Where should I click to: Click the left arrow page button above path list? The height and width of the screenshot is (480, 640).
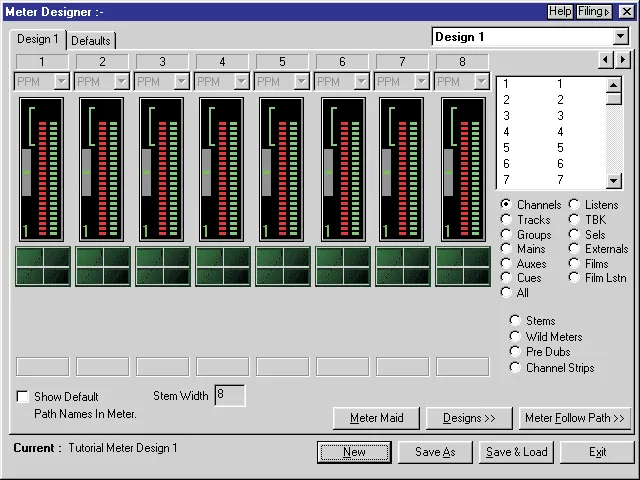pos(606,60)
